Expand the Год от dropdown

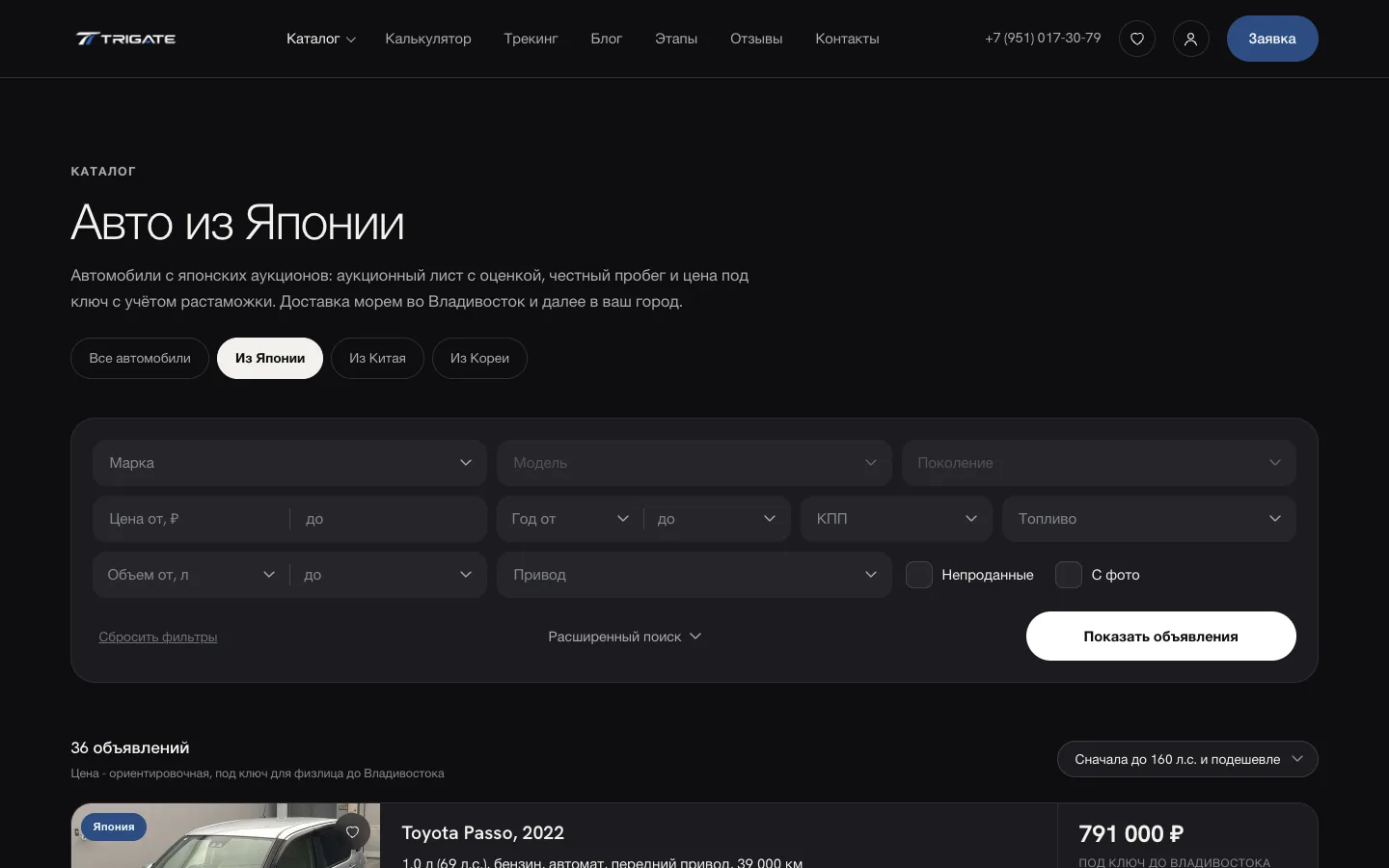click(x=570, y=519)
